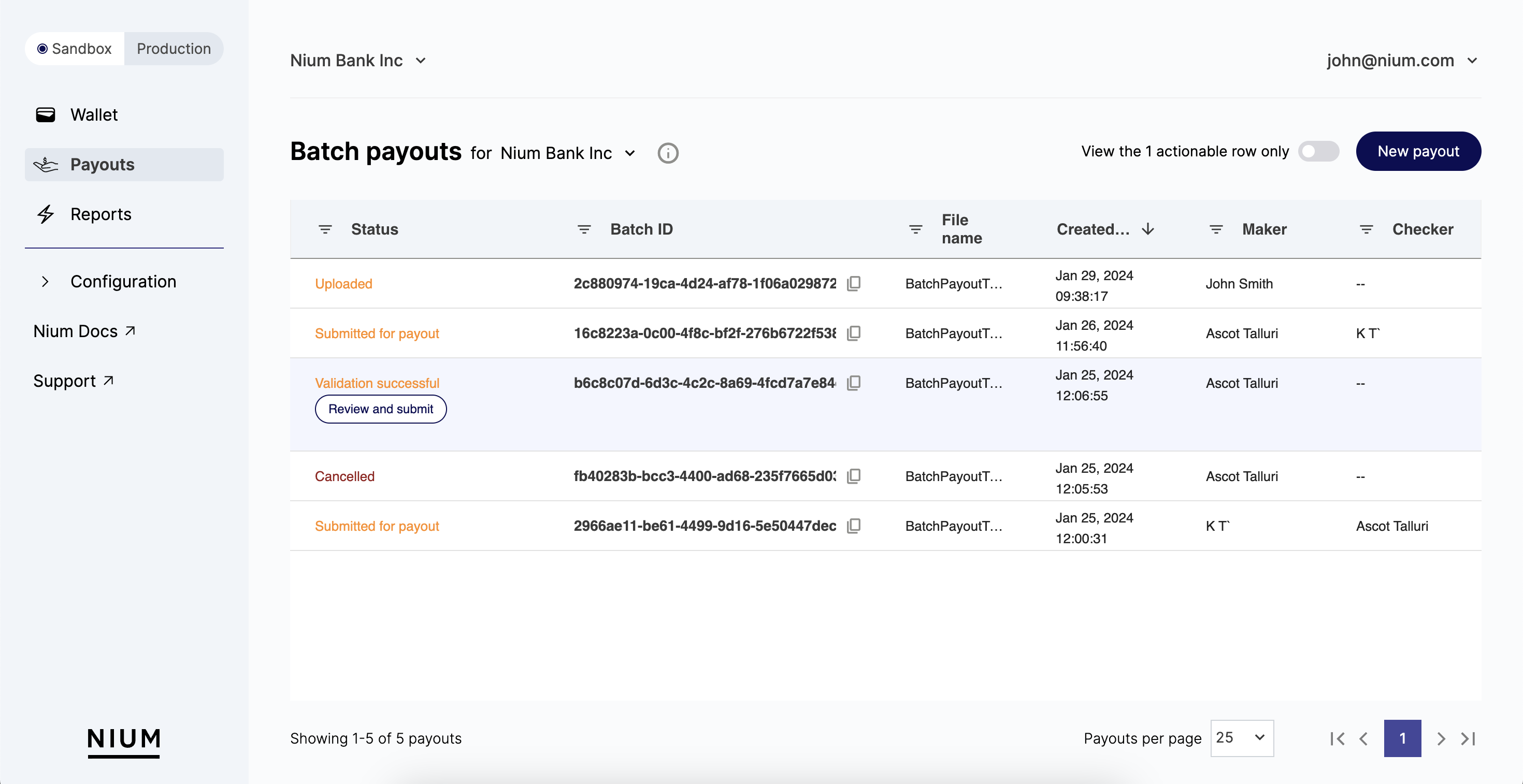
Task: Open Nium Docs from the sidebar
Action: click(84, 331)
